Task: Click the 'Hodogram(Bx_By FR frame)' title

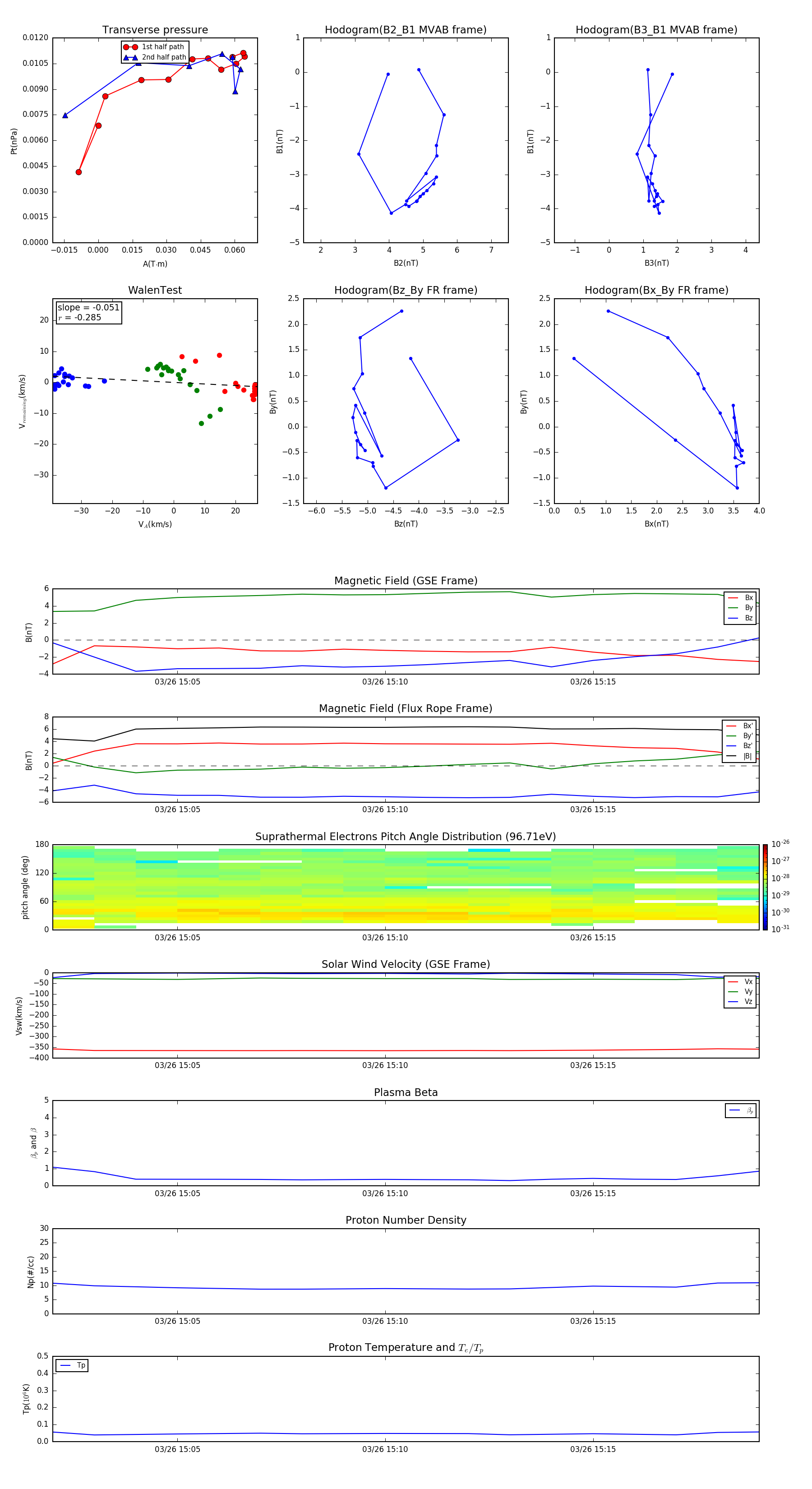Action: pos(656,290)
